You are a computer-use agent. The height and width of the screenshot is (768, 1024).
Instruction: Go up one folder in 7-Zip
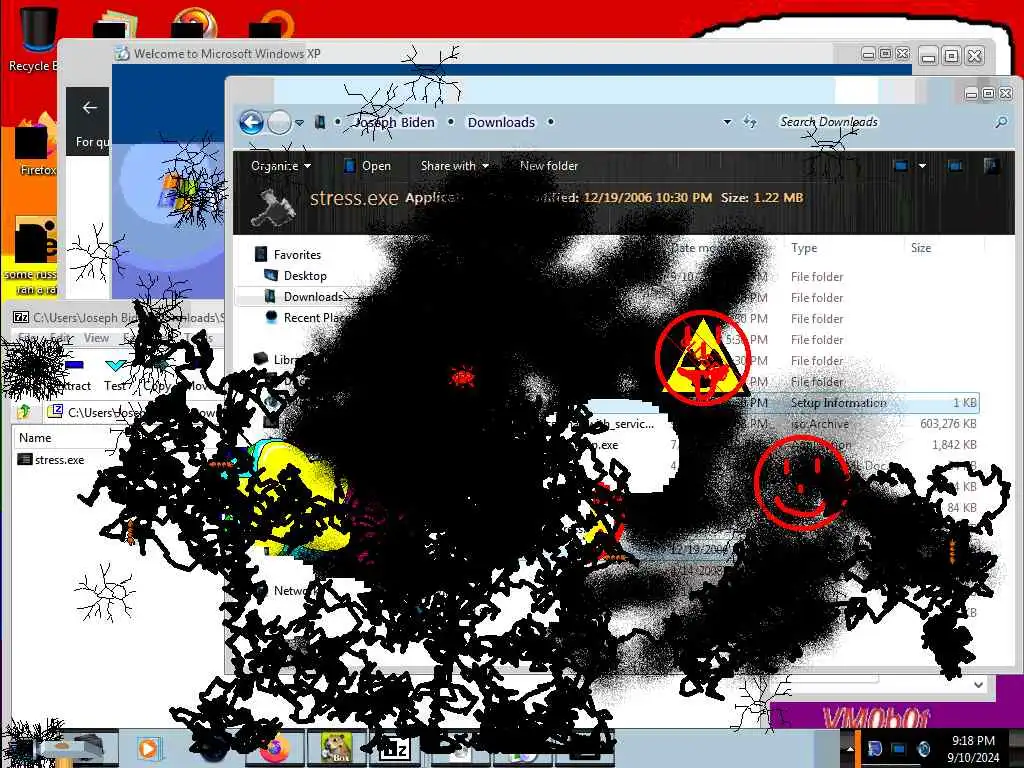[24, 411]
